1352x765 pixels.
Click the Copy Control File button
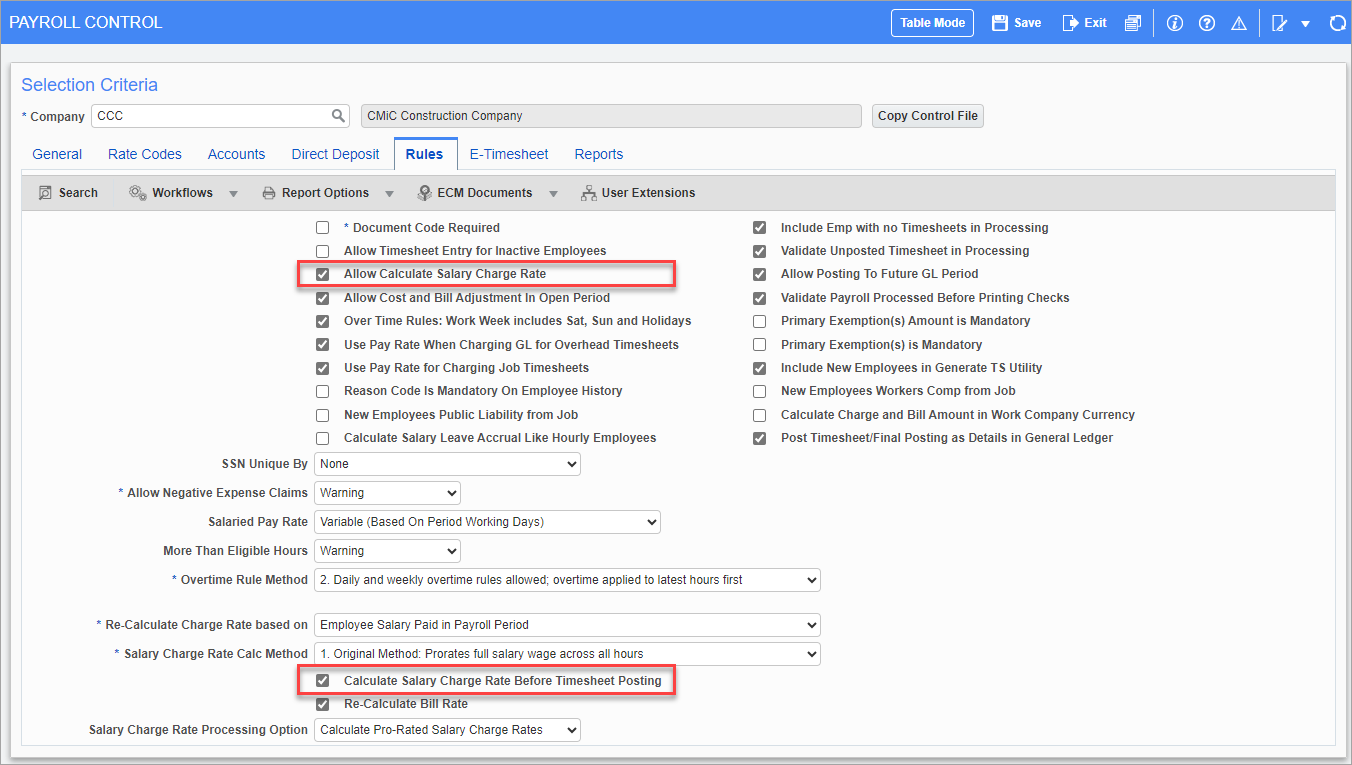pyautogui.click(x=928, y=116)
